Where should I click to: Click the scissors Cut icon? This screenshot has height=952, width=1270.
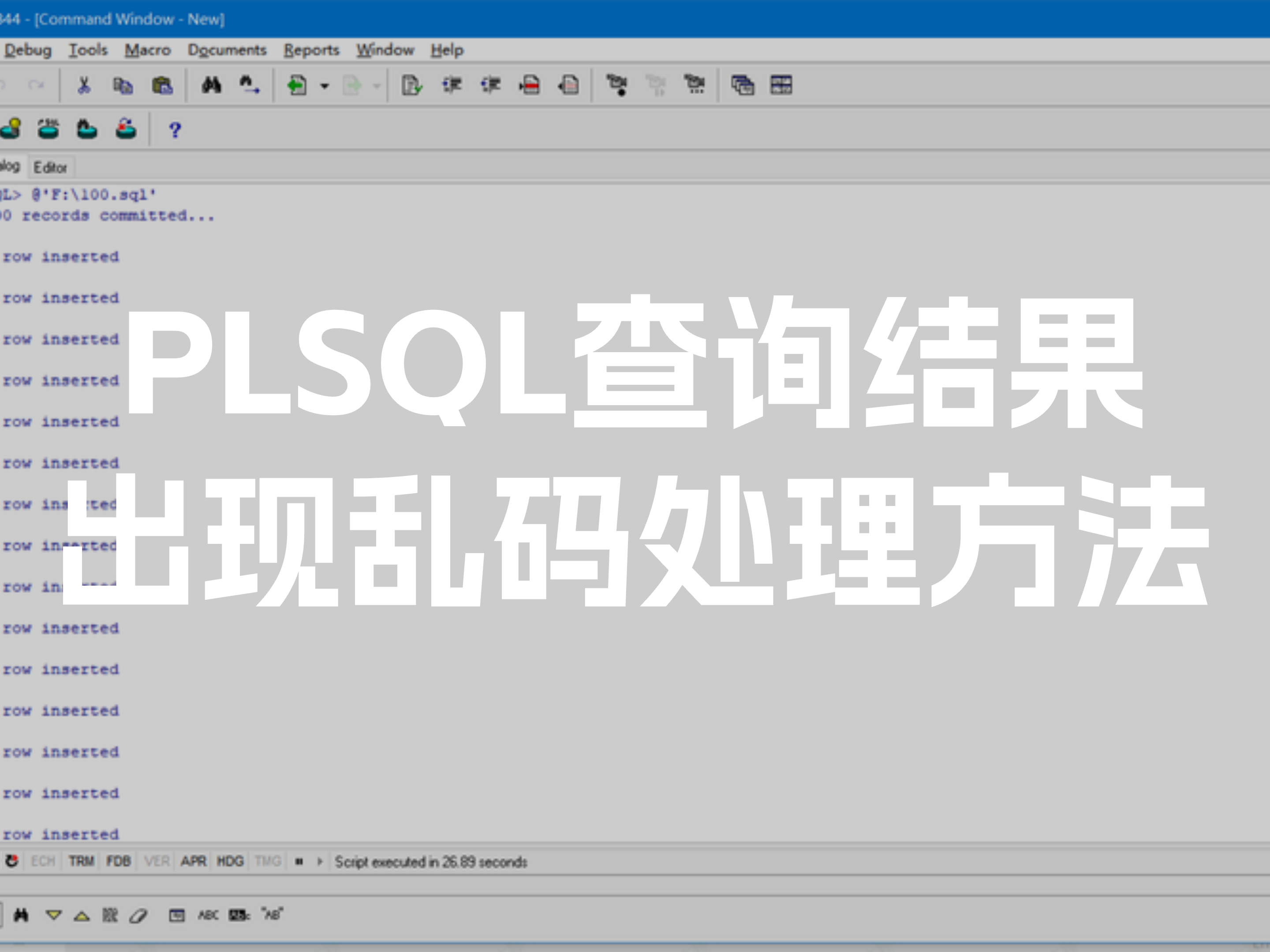click(84, 86)
